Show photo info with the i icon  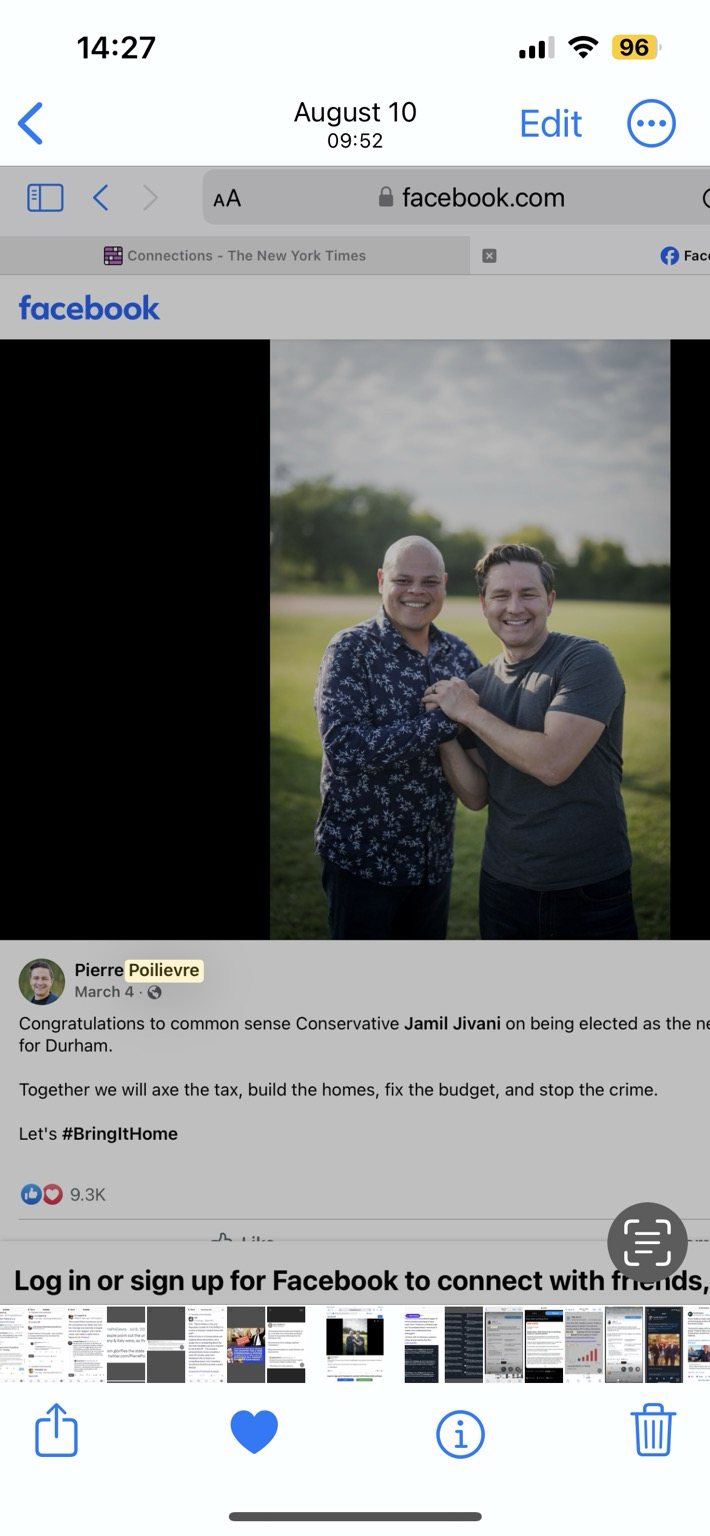(460, 1435)
